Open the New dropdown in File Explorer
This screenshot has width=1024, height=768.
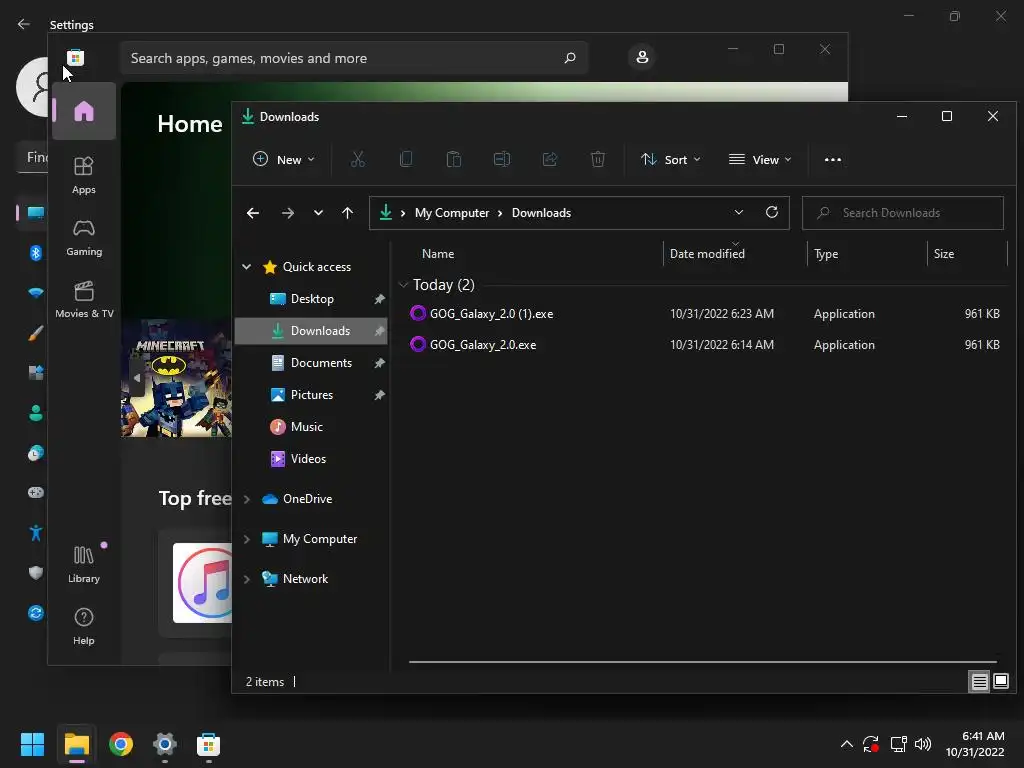tap(283, 159)
